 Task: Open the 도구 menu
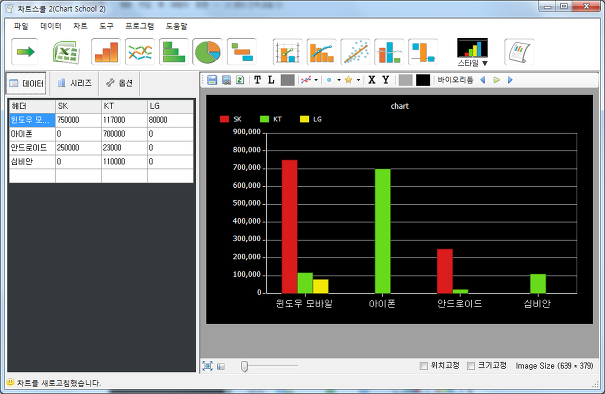[x=106, y=26]
